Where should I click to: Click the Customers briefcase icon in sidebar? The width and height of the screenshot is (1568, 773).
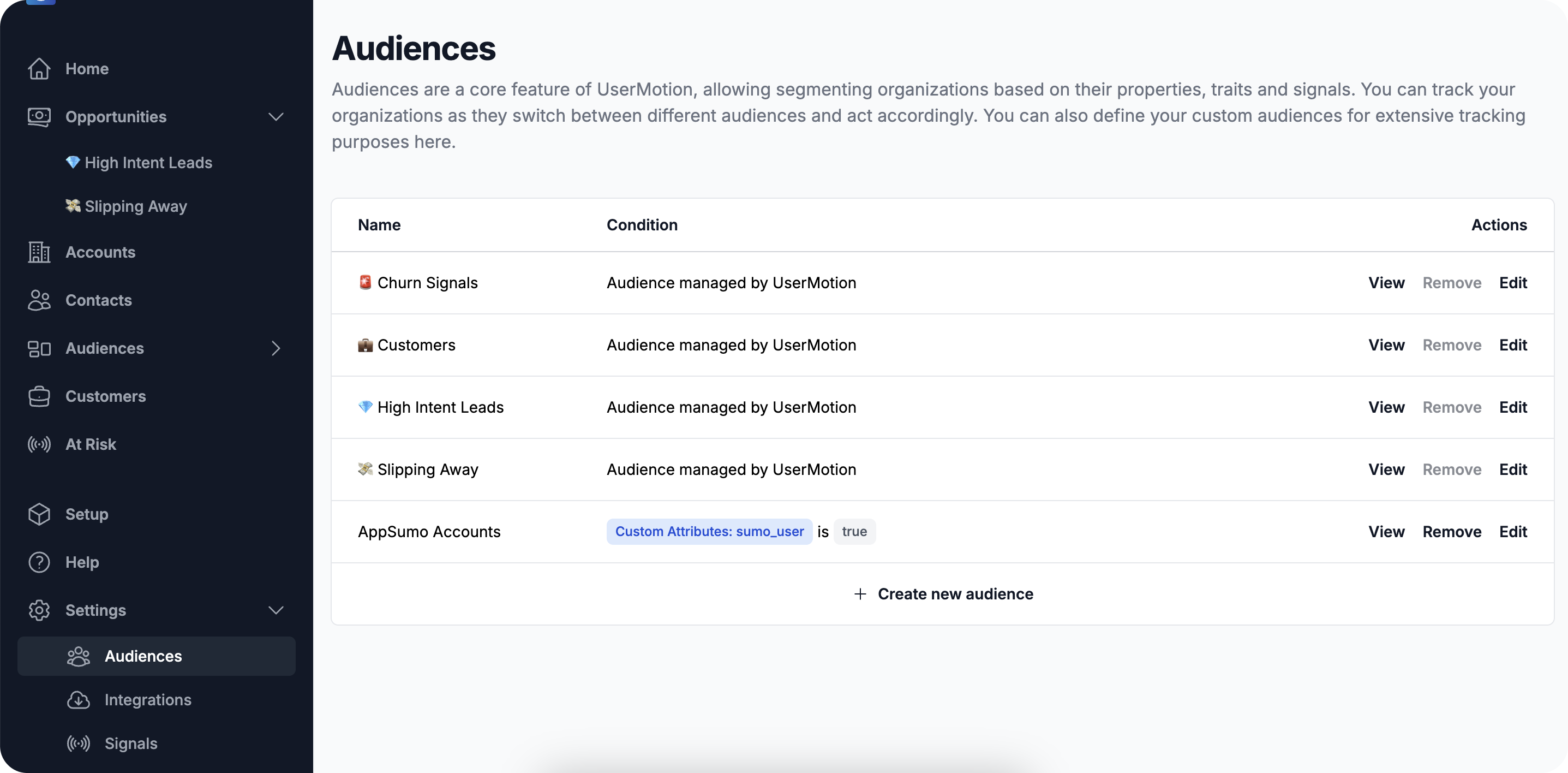point(39,396)
